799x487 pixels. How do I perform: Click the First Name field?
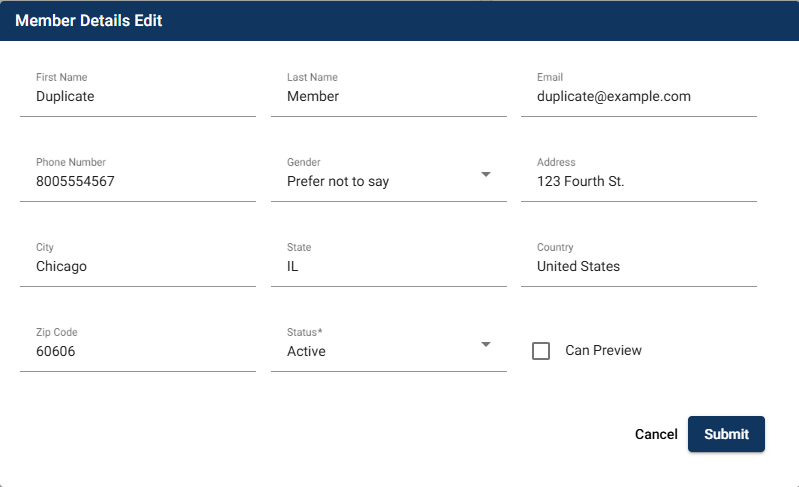point(137,97)
